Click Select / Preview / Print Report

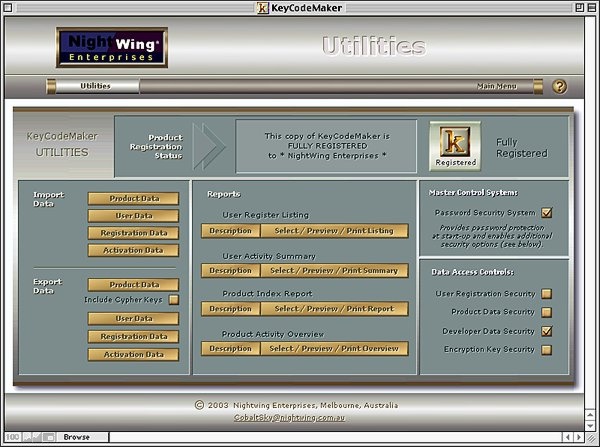(334, 309)
